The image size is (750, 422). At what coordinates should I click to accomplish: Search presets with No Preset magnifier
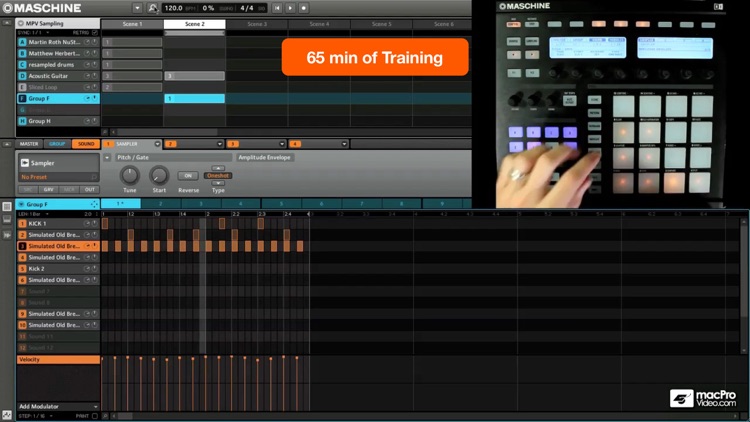tap(94, 177)
